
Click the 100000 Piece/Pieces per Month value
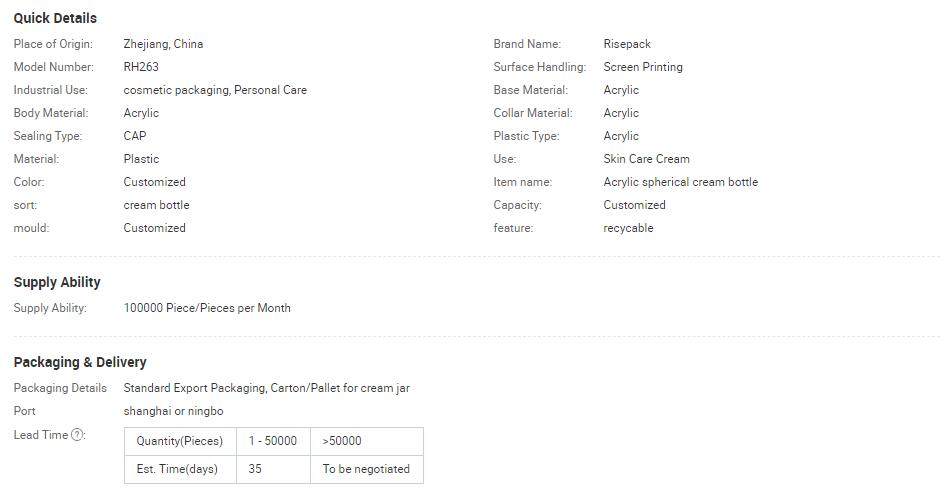coord(207,308)
